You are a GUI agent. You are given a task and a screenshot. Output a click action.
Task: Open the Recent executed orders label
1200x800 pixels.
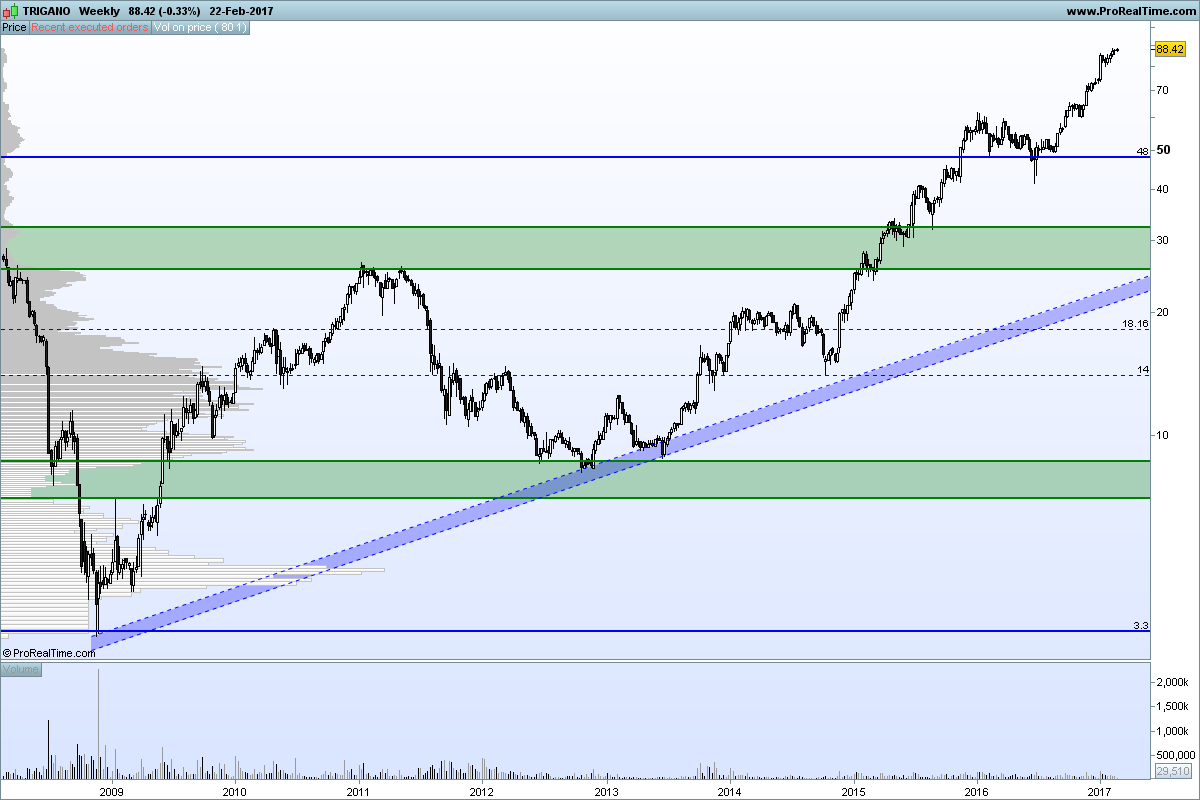(90, 27)
